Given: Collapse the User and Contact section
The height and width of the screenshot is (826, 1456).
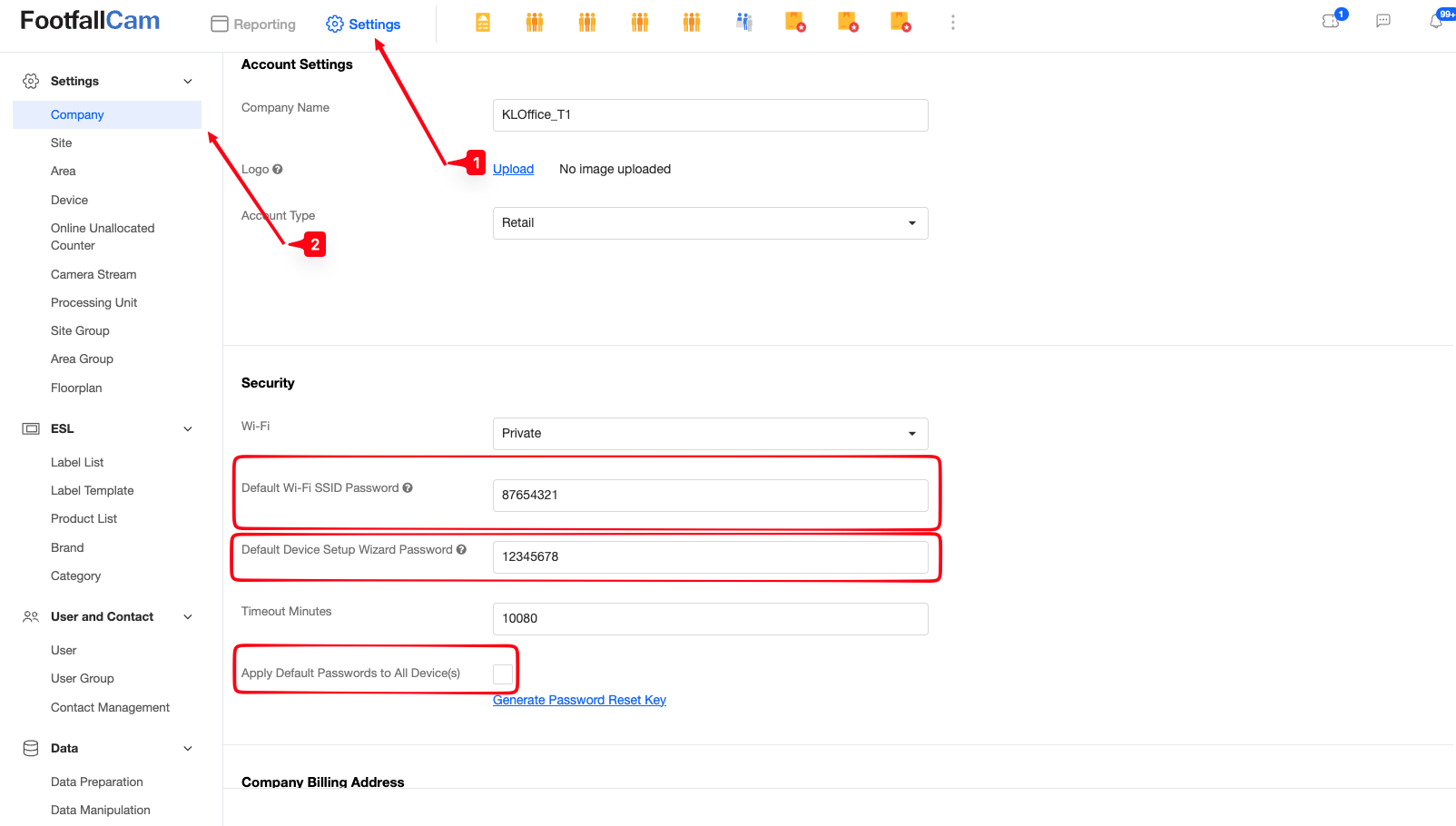Looking at the screenshot, I should (188, 617).
